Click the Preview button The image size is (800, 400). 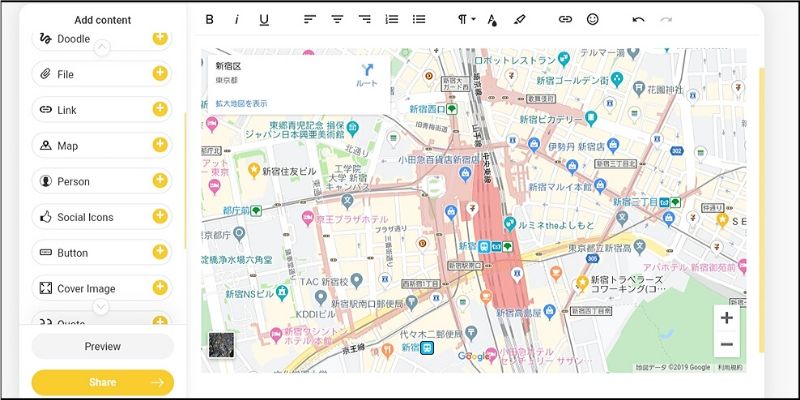tap(103, 346)
